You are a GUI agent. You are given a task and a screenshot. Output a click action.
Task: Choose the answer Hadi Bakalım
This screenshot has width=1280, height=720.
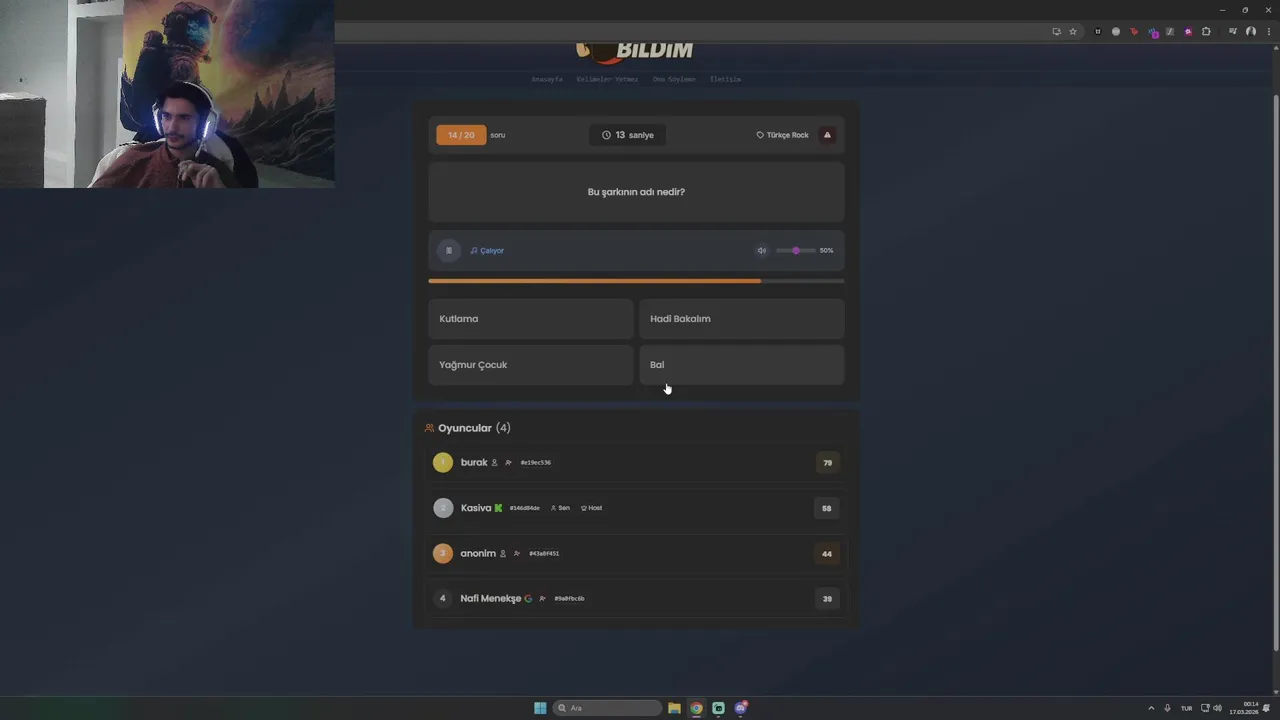tap(742, 319)
